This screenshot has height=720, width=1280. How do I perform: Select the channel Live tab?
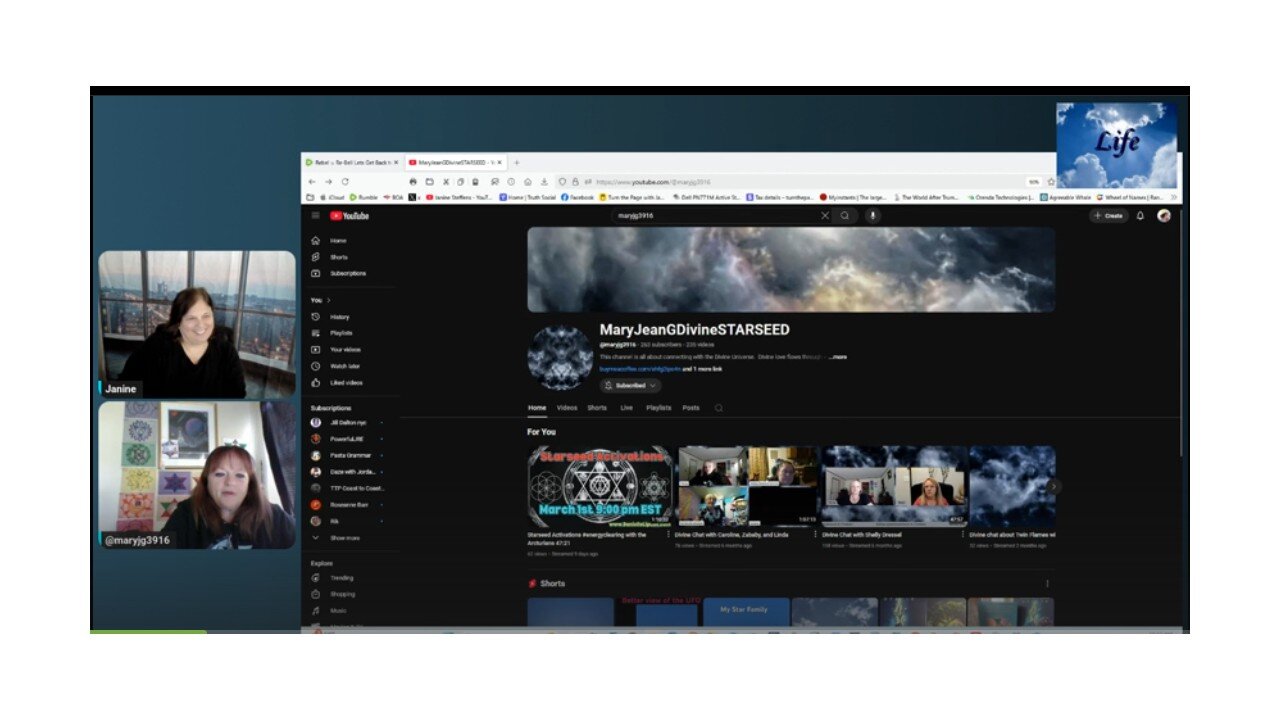627,408
